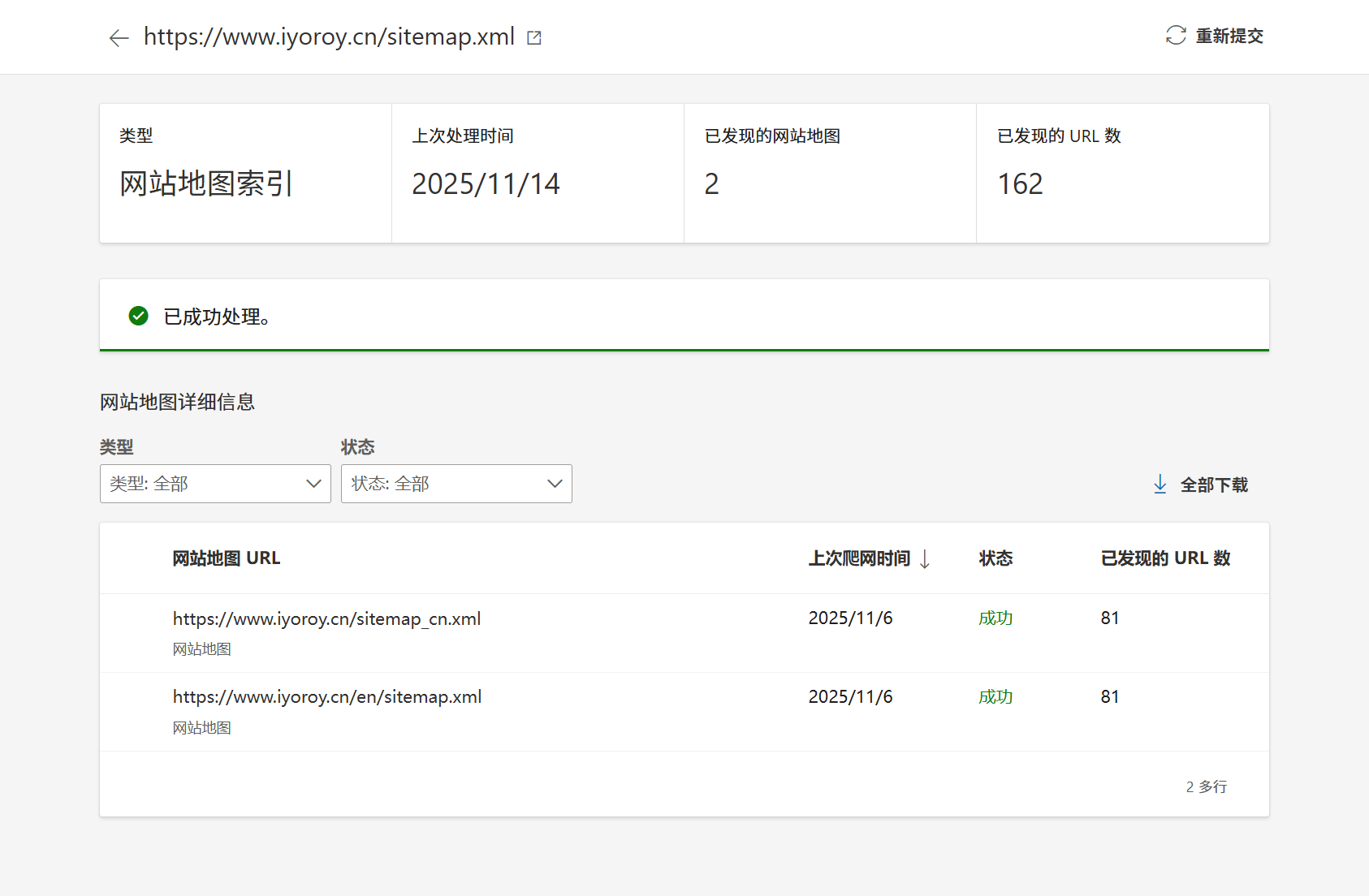Image resolution: width=1369 pixels, height=896 pixels.
Task: Click the 2 多行 row count text
Action: coord(1206,786)
